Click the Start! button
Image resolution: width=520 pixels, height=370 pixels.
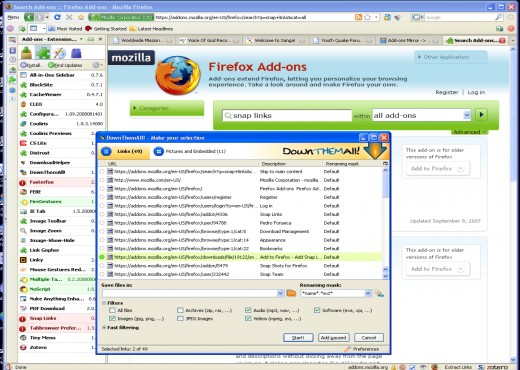tap(298, 338)
